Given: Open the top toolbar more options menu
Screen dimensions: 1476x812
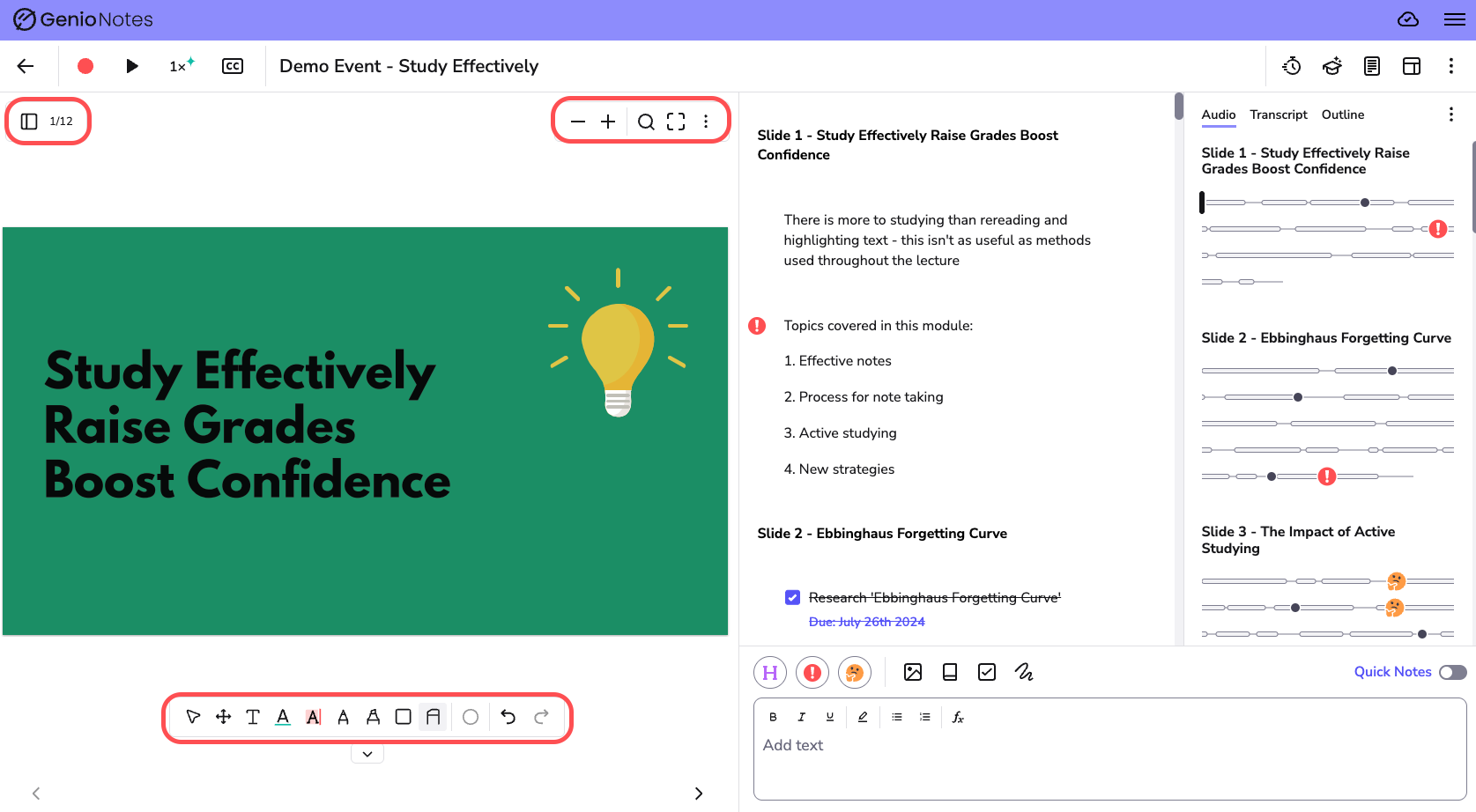Looking at the screenshot, I should point(1451,66).
